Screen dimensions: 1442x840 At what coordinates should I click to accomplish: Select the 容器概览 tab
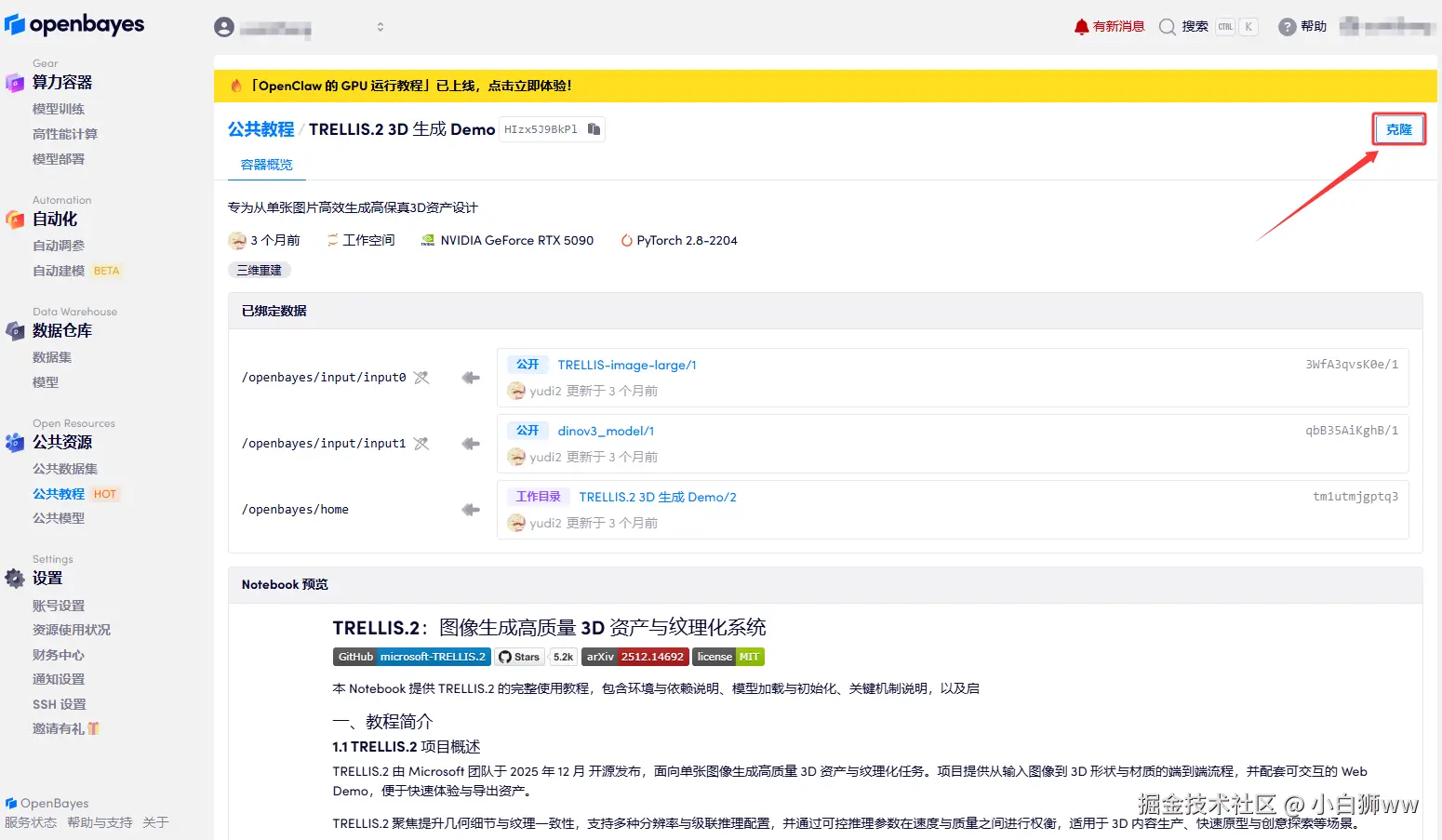267,165
